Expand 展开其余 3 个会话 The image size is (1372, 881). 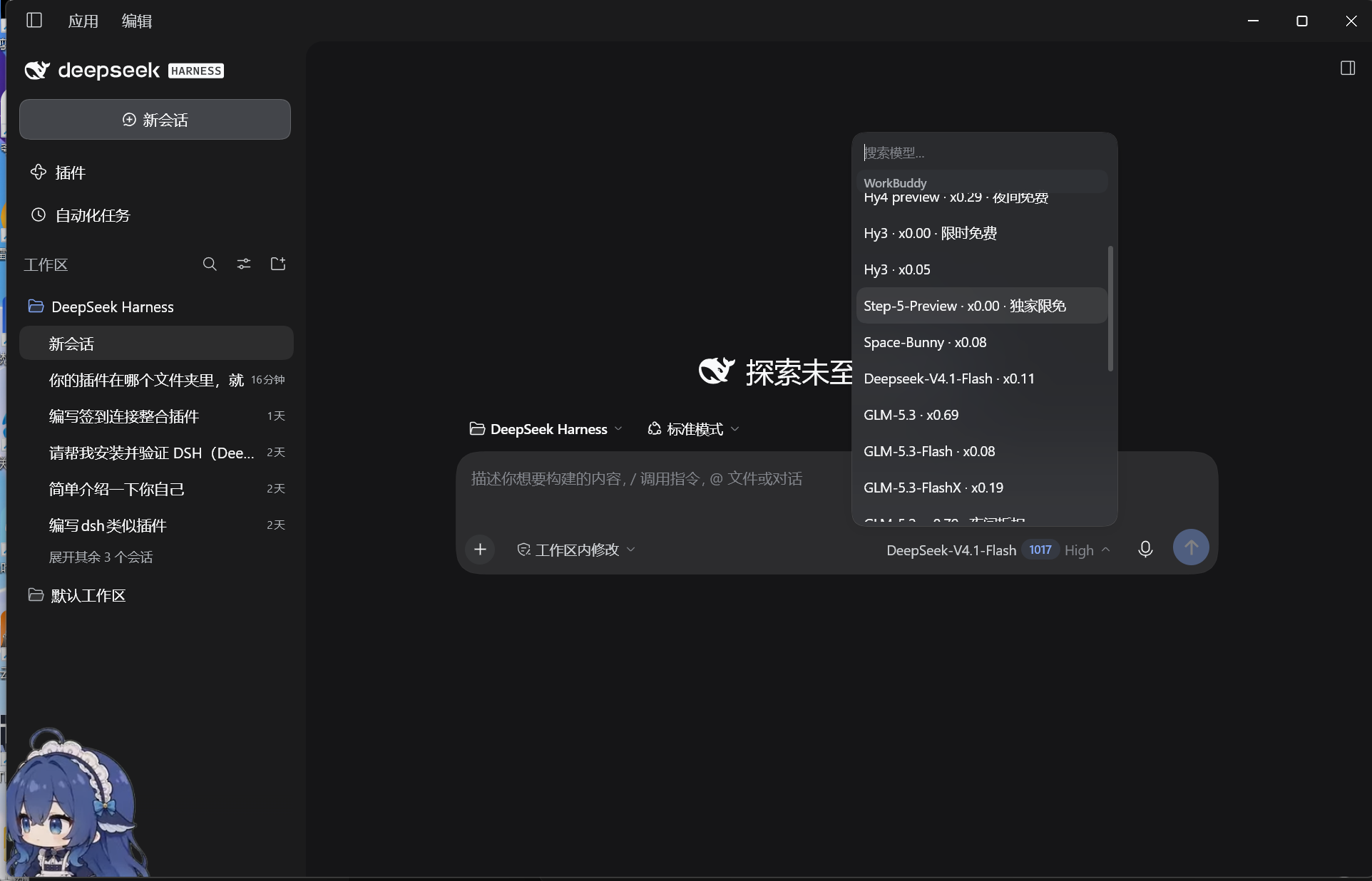pos(101,557)
